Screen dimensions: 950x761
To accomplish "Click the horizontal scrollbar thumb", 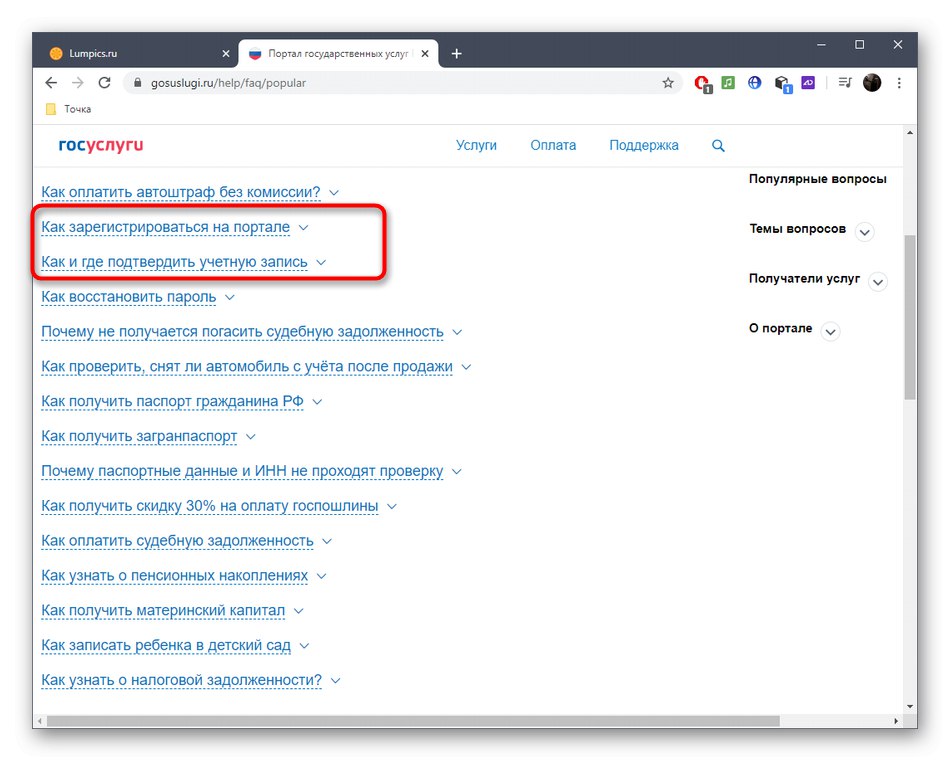I will click(x=413, y=721).
